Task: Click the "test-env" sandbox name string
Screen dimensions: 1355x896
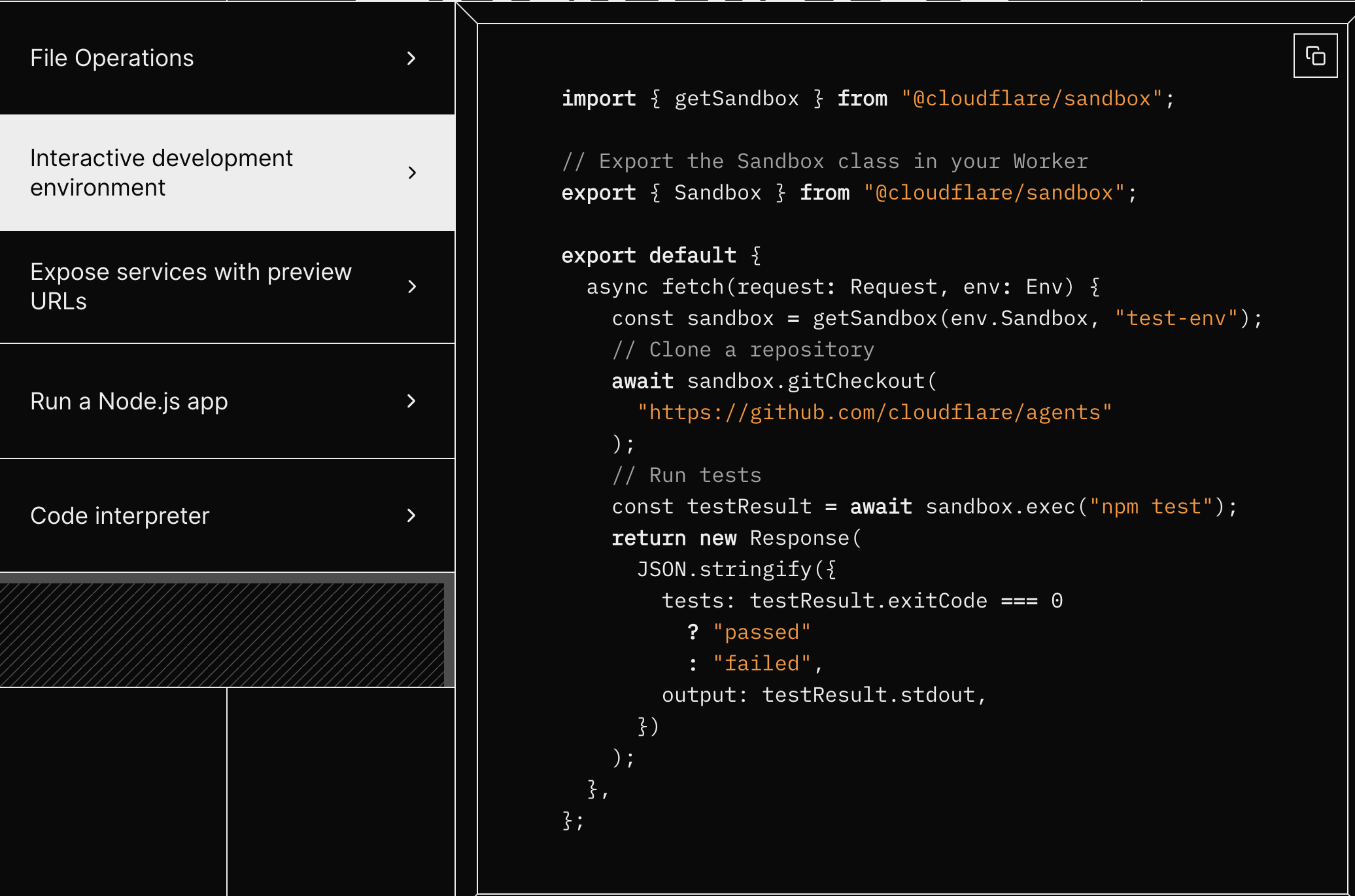Action: point(1176,319)
